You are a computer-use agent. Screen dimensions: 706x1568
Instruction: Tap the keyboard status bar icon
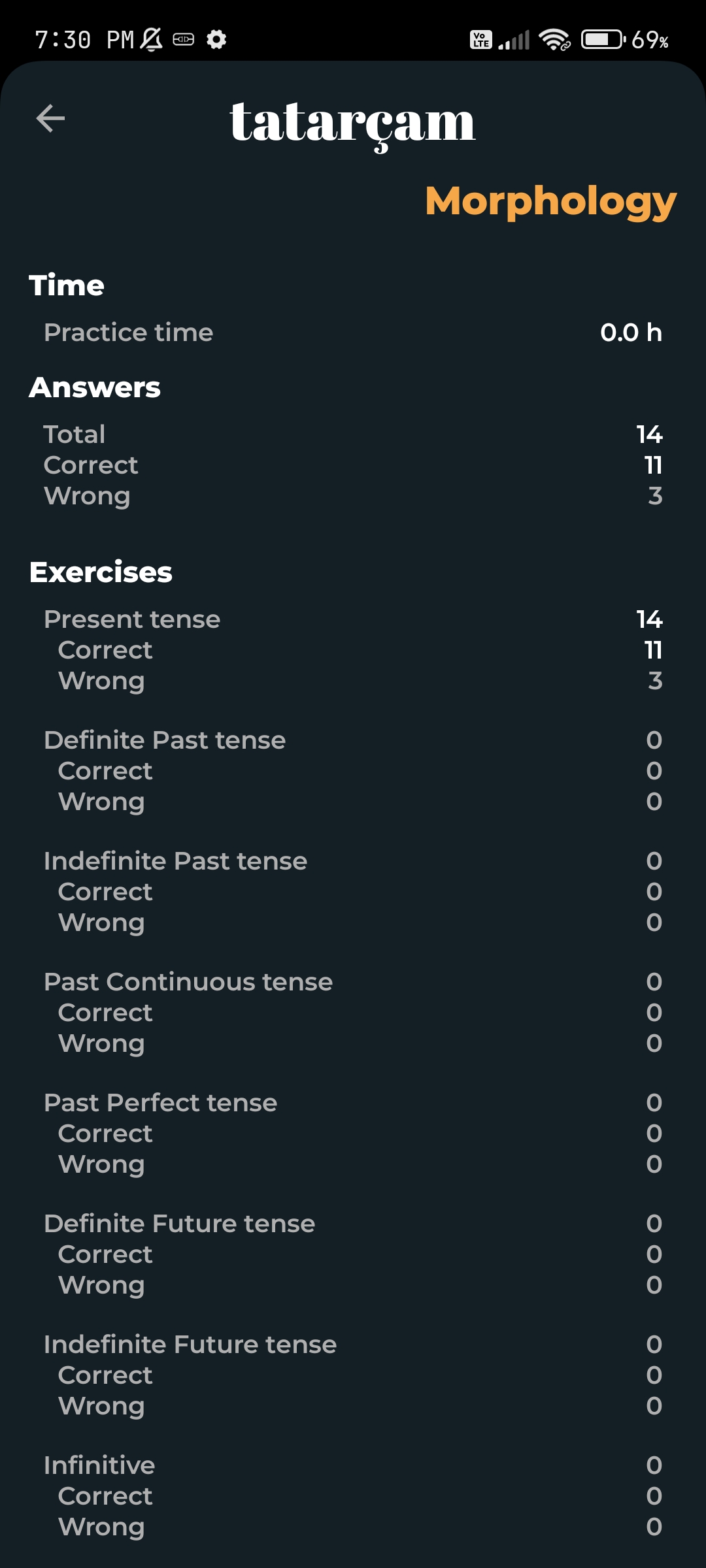point(184,40)
